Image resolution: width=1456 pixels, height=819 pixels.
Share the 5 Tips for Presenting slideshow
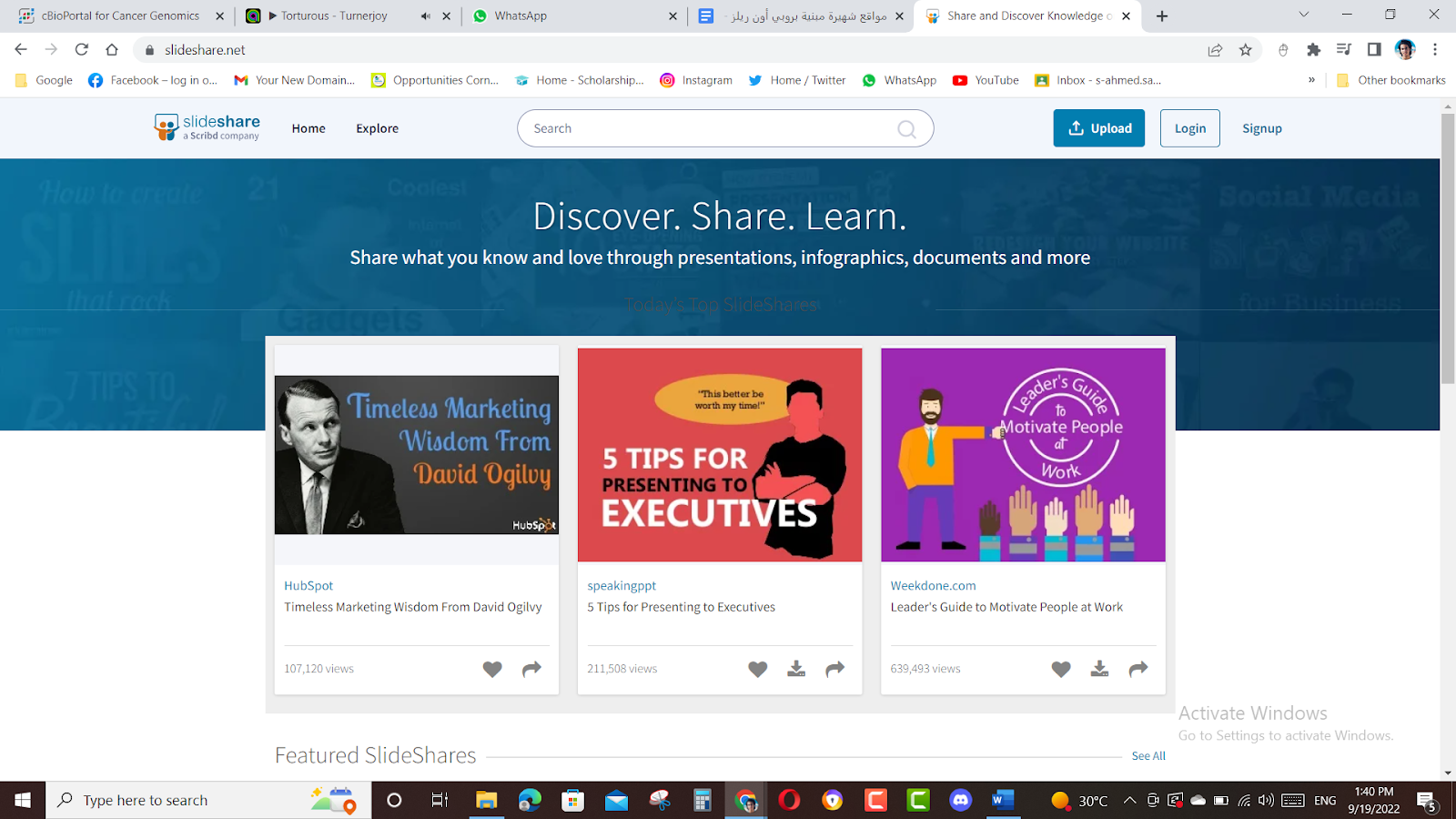coord(834,669)
